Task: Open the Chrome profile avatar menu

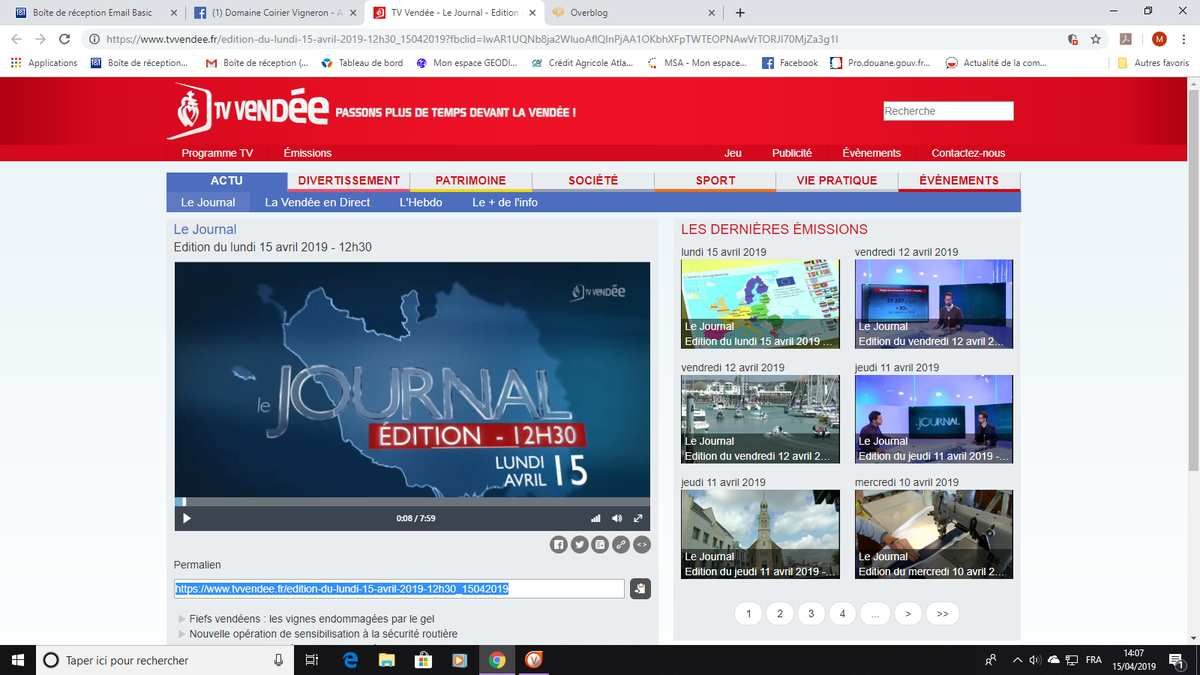Action: pos(1159,39)
